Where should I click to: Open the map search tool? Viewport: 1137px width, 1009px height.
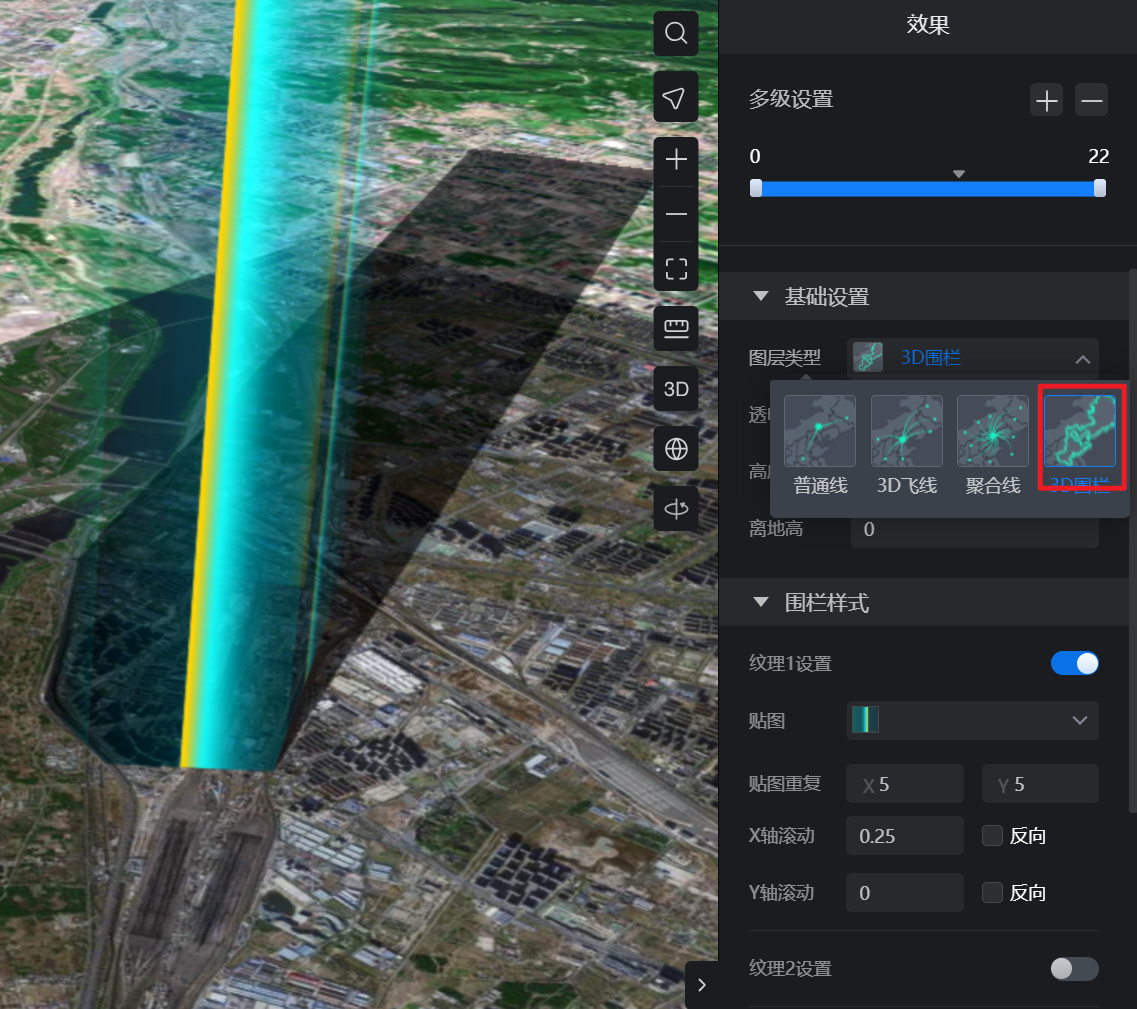coord(676,33)
